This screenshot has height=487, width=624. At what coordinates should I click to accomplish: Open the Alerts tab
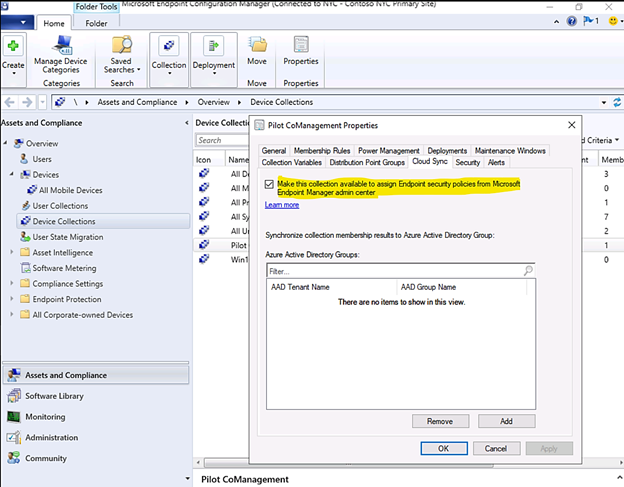496,162
